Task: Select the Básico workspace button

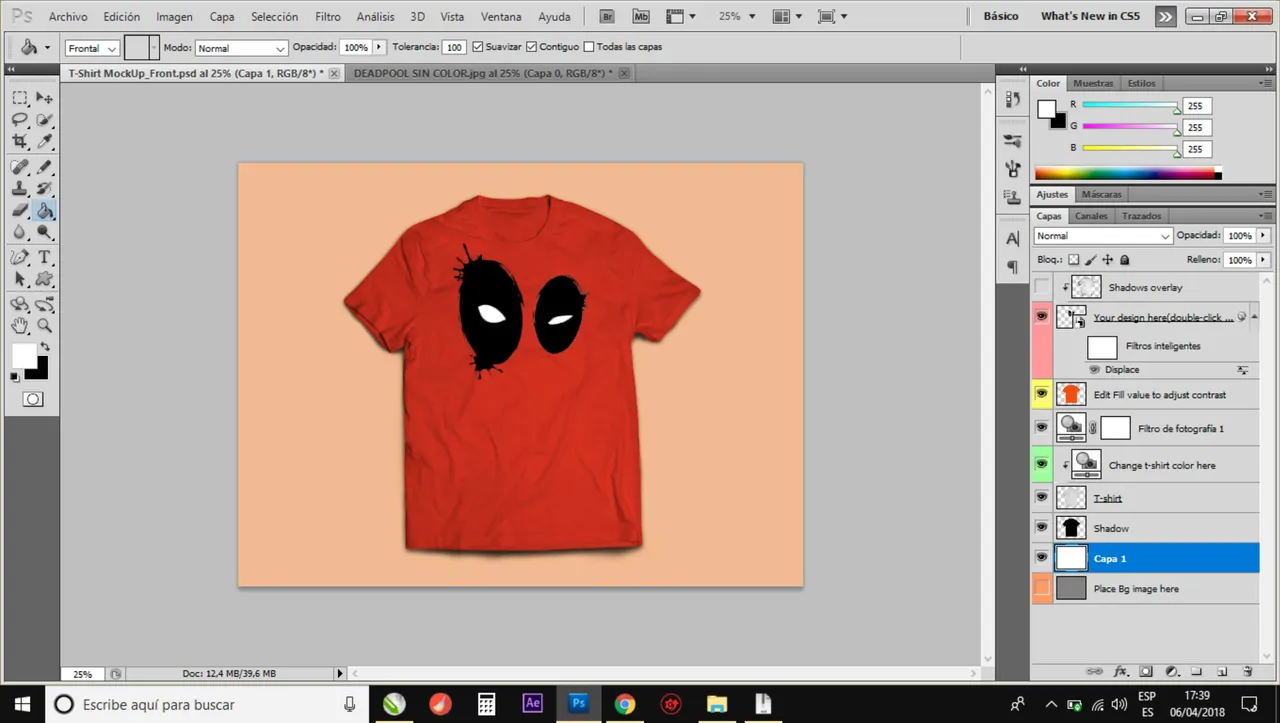Action: 1001,16
